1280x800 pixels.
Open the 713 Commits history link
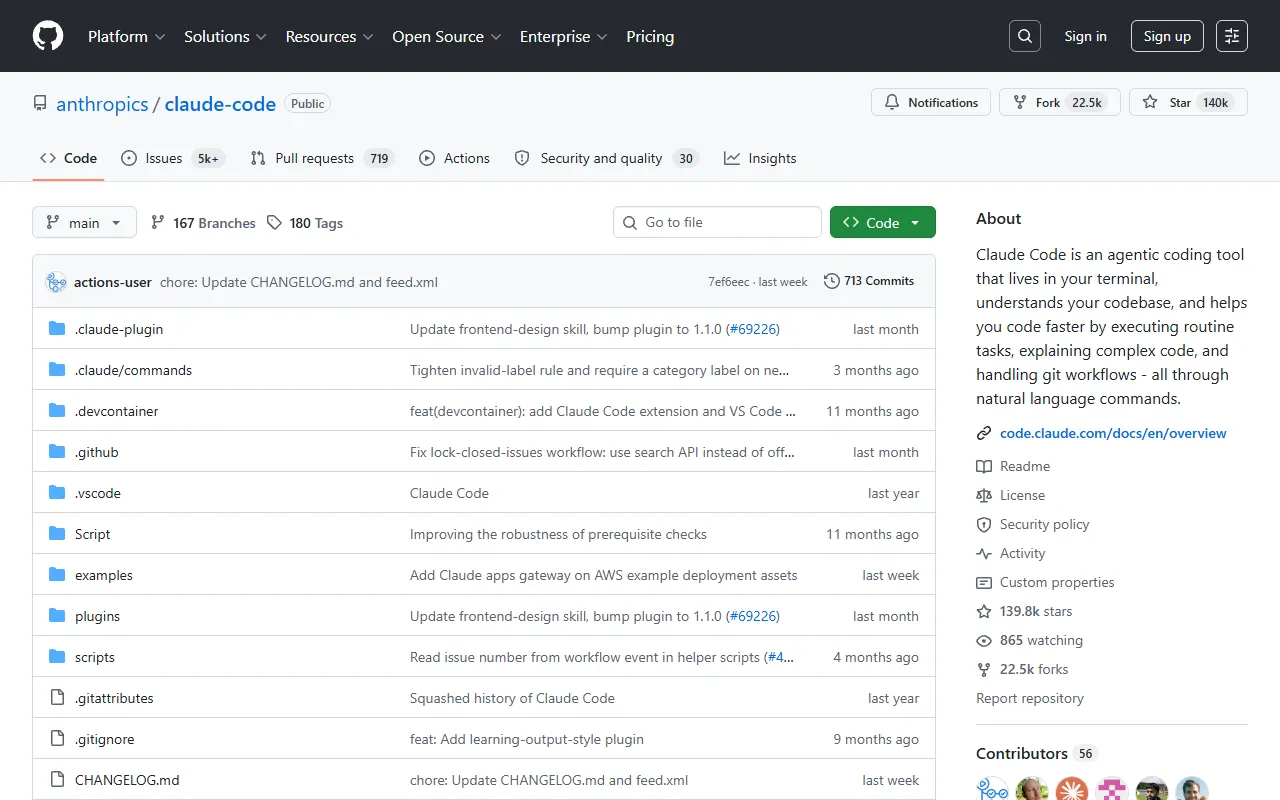pos(869,281)
